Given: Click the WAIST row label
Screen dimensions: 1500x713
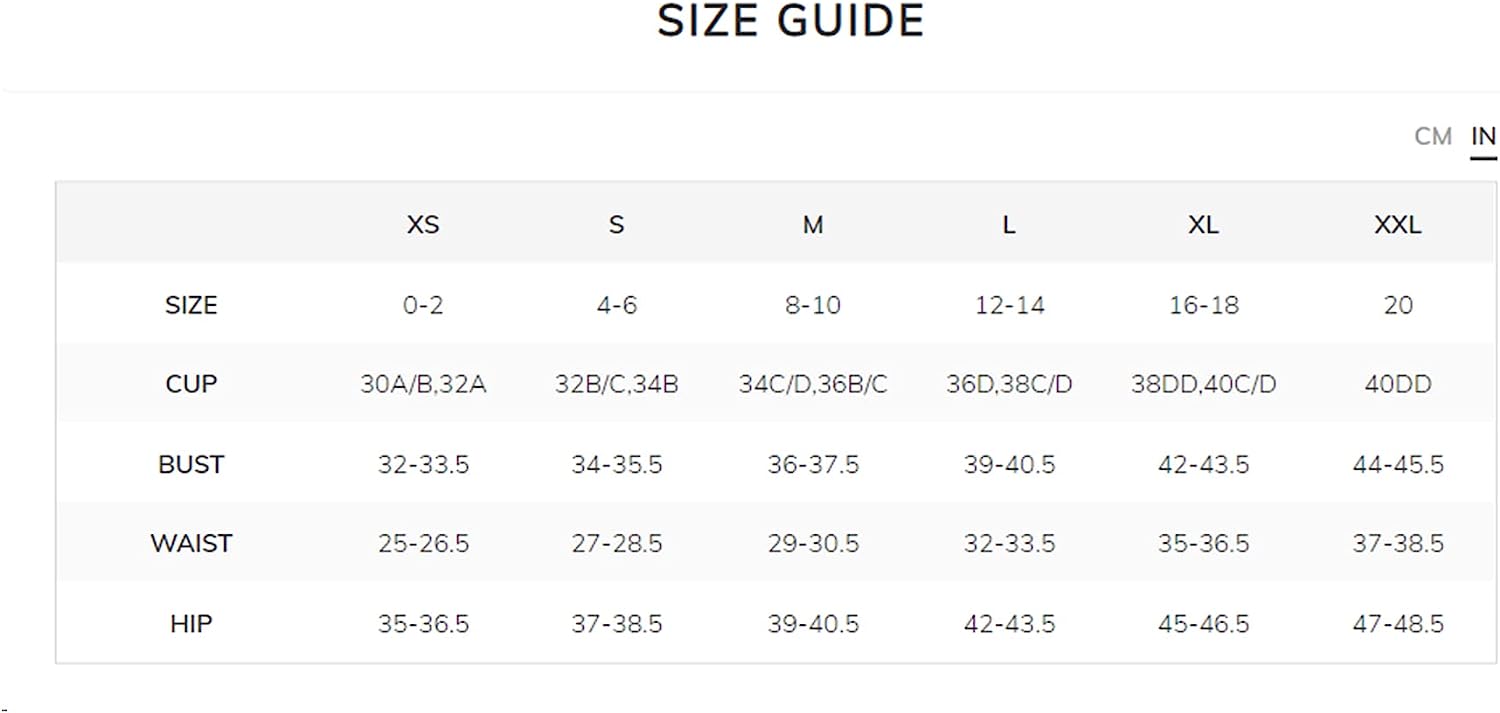Looking at the screenshot, I should [191, 543].
